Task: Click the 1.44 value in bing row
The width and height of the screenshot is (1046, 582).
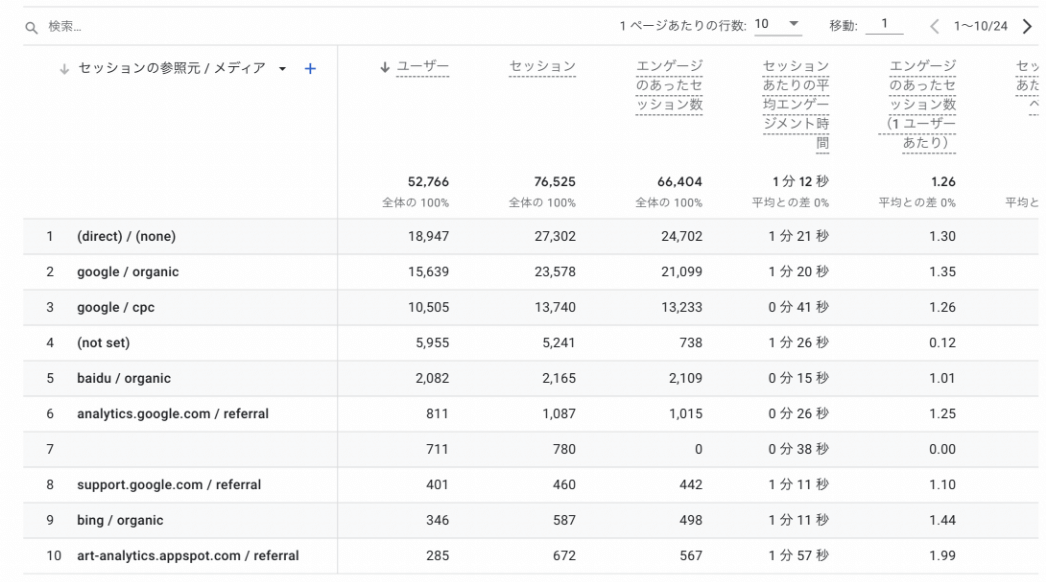Action: coord(943,520)
